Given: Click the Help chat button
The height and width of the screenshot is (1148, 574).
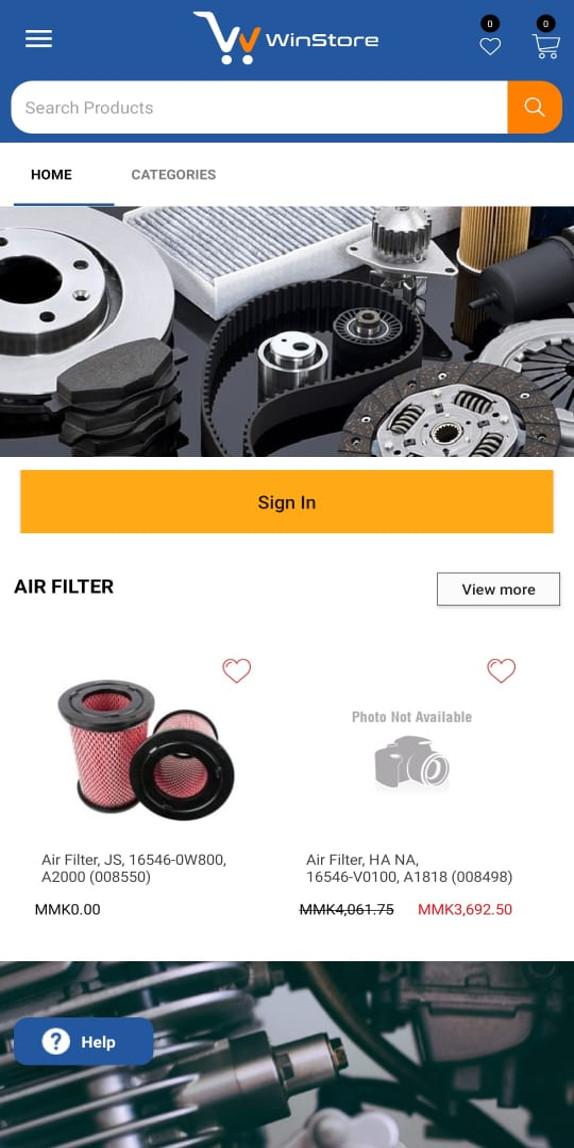Looking at the screenshot, I should [83, 1041].
